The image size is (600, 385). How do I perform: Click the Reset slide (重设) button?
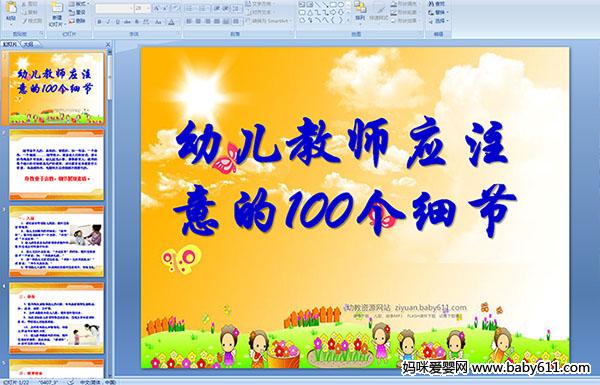tap(77, 12)
